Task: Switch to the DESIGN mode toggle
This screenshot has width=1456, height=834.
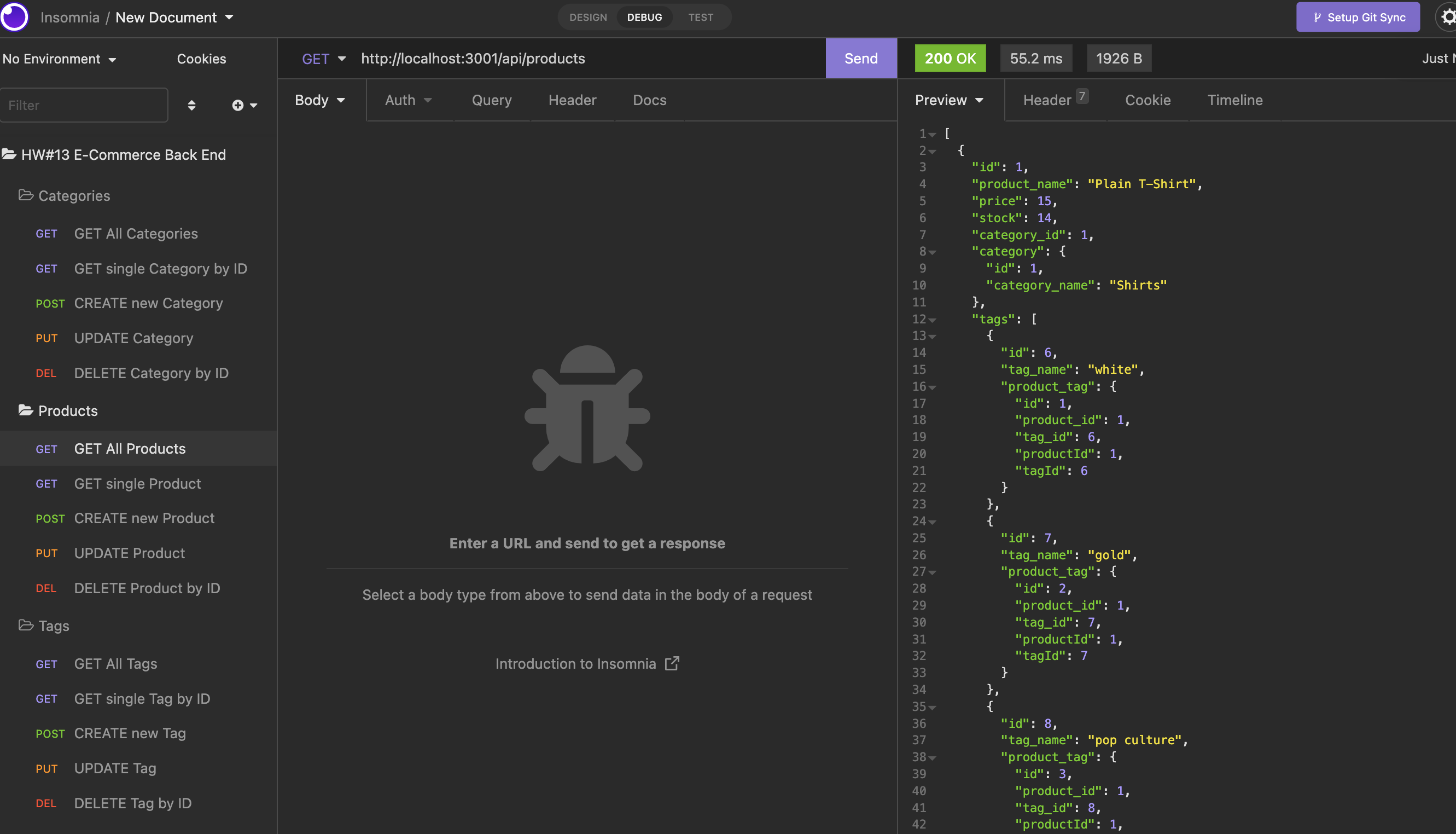Action: pos(588,17)
